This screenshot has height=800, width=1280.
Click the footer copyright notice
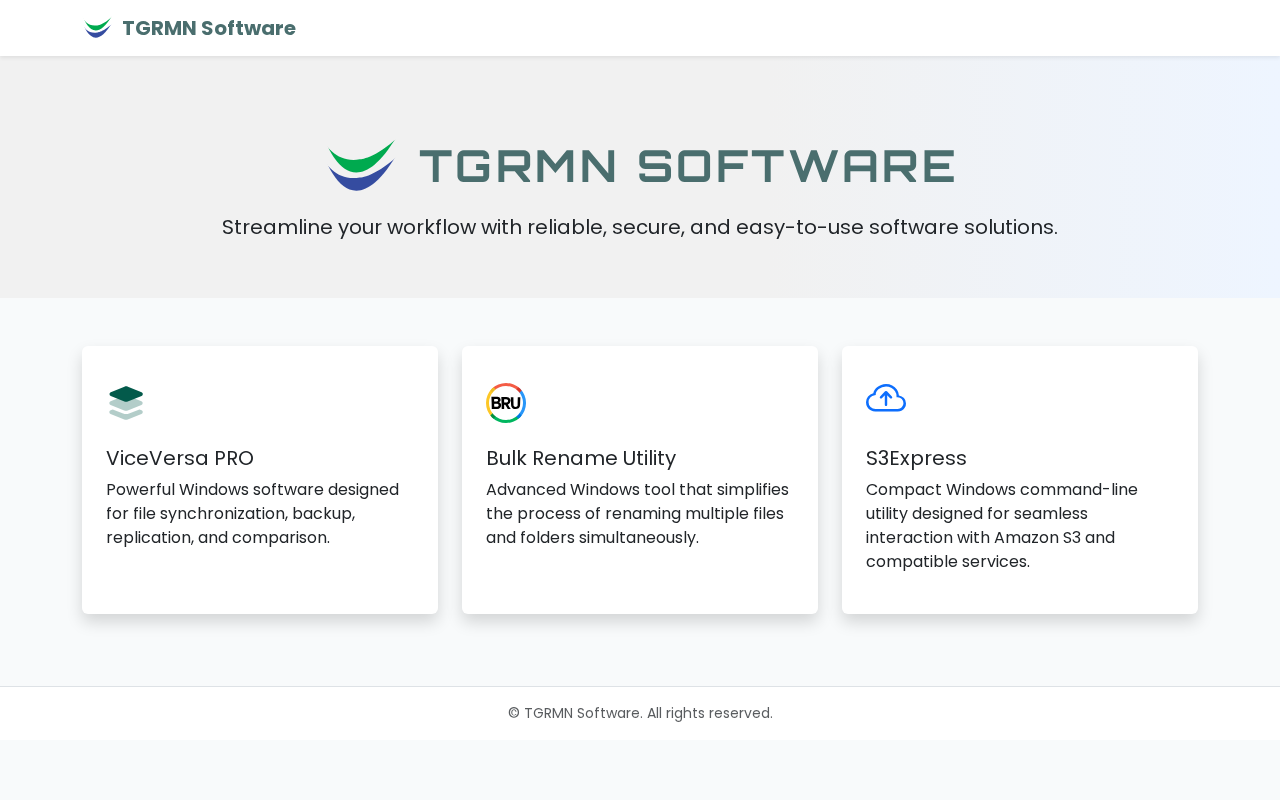click(x=640, y=713)
